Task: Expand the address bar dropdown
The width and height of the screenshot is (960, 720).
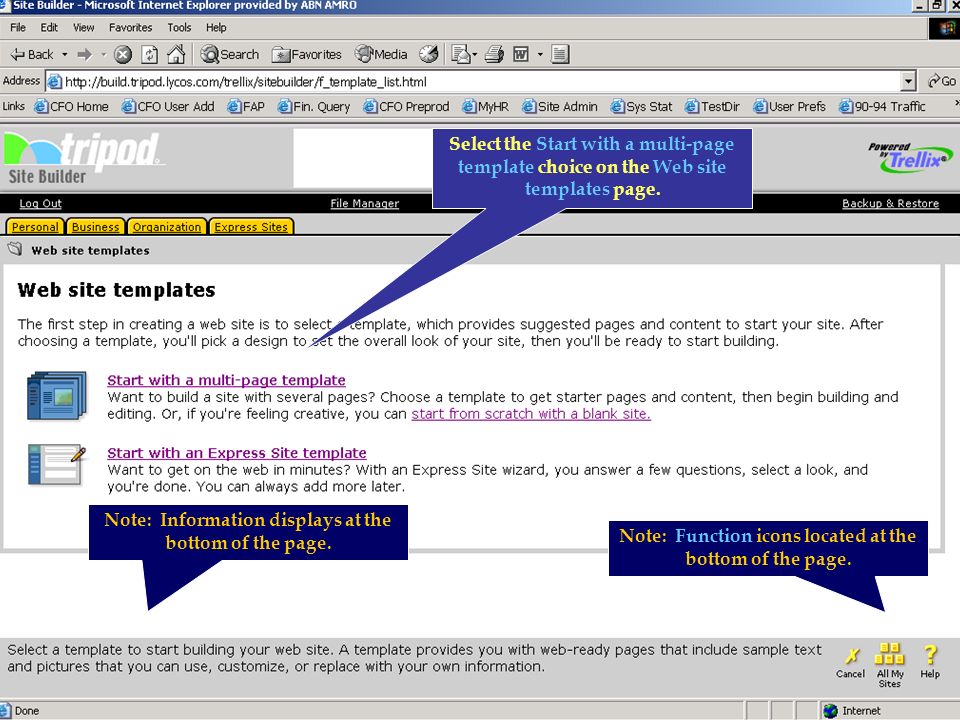Action: point(908,81)
